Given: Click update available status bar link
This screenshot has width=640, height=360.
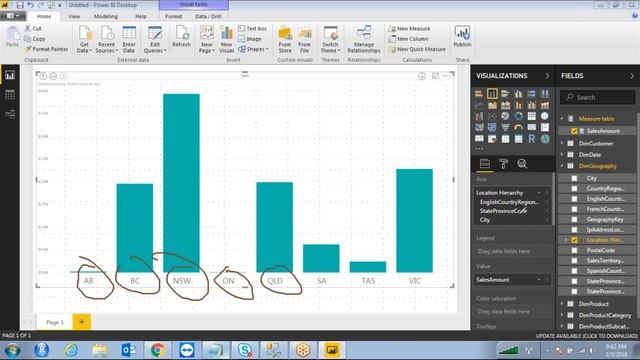Looking at the screenshot, I should click(x=586, y=336).
